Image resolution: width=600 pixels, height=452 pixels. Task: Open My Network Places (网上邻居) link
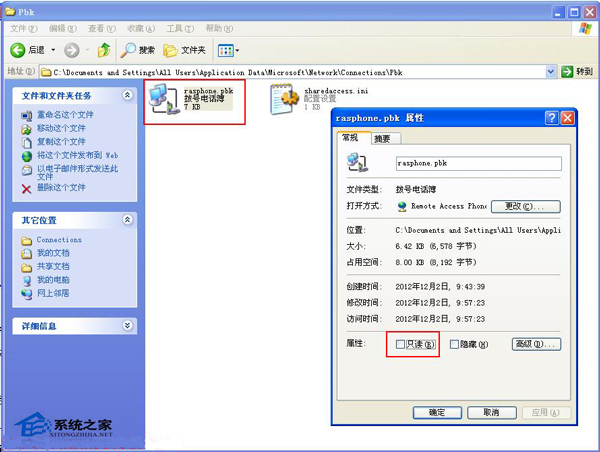(53, 293)
